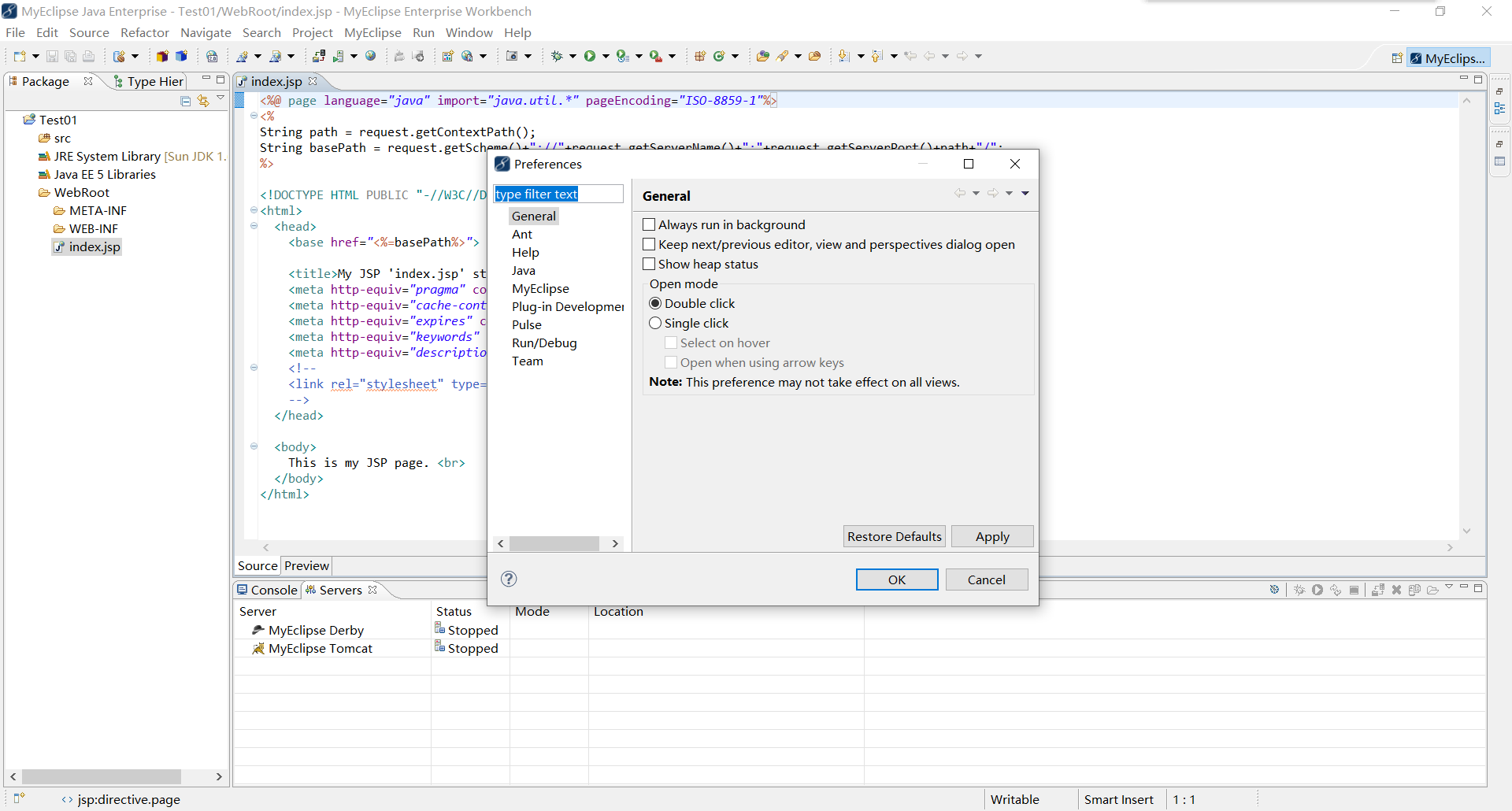Click the camera capture icon in toolbar
The height and width of the screenshot is (811, 1512).
pos(512,56)
